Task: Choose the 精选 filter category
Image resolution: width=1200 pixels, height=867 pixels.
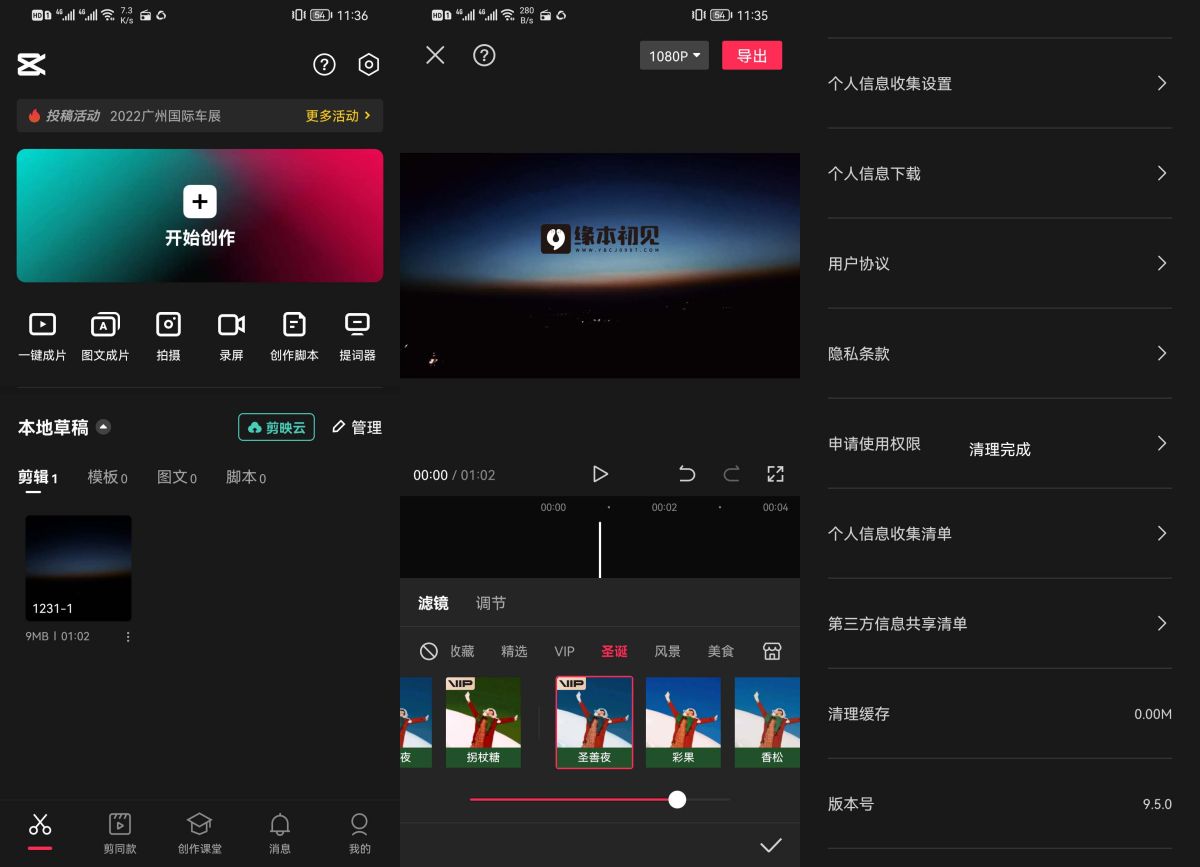Action: click(x=514, y=651)
